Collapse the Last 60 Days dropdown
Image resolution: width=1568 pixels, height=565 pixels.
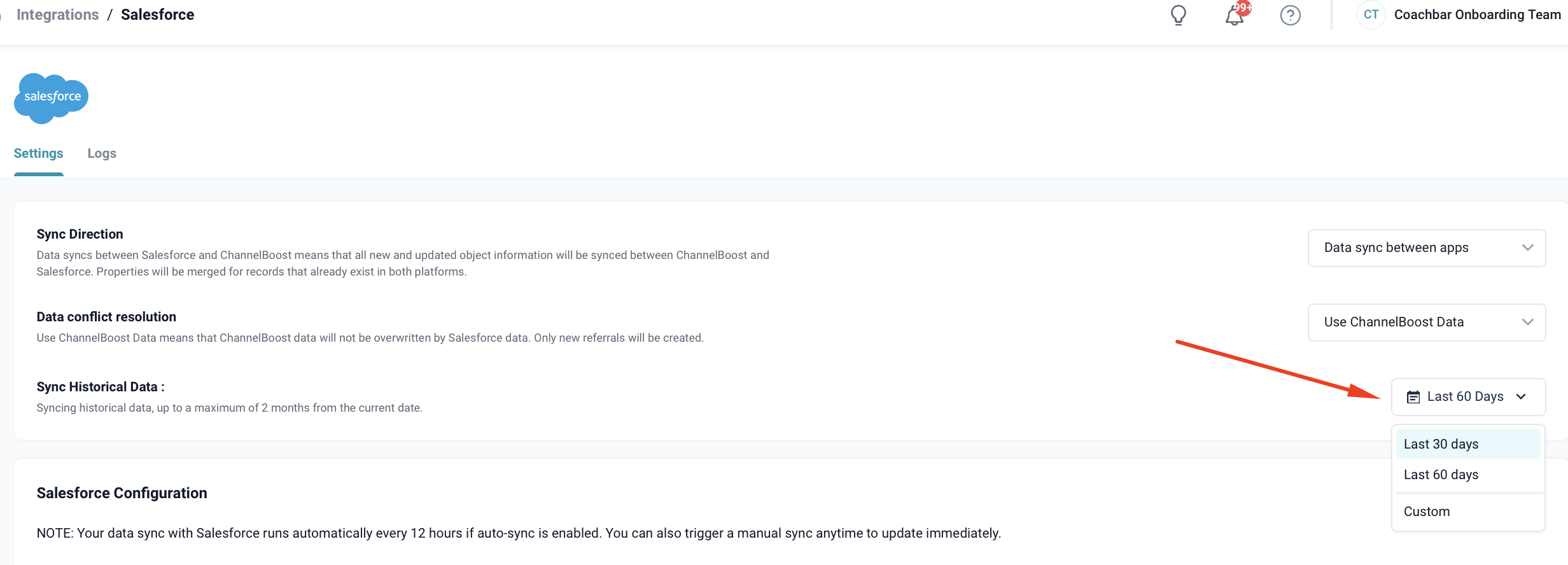[1521, 396]
